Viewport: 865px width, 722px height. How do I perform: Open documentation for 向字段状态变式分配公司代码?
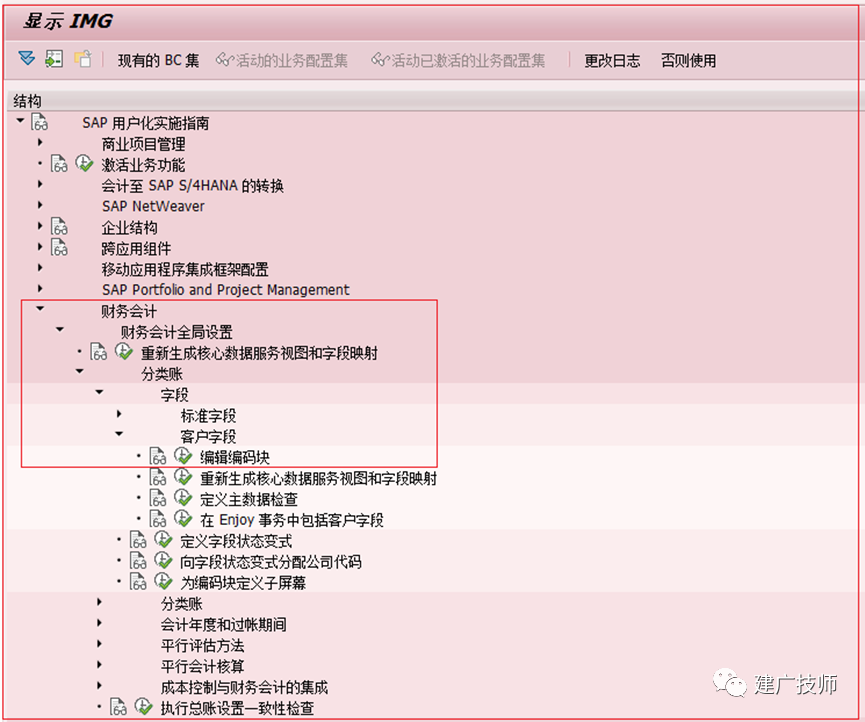tap(138, 561)
